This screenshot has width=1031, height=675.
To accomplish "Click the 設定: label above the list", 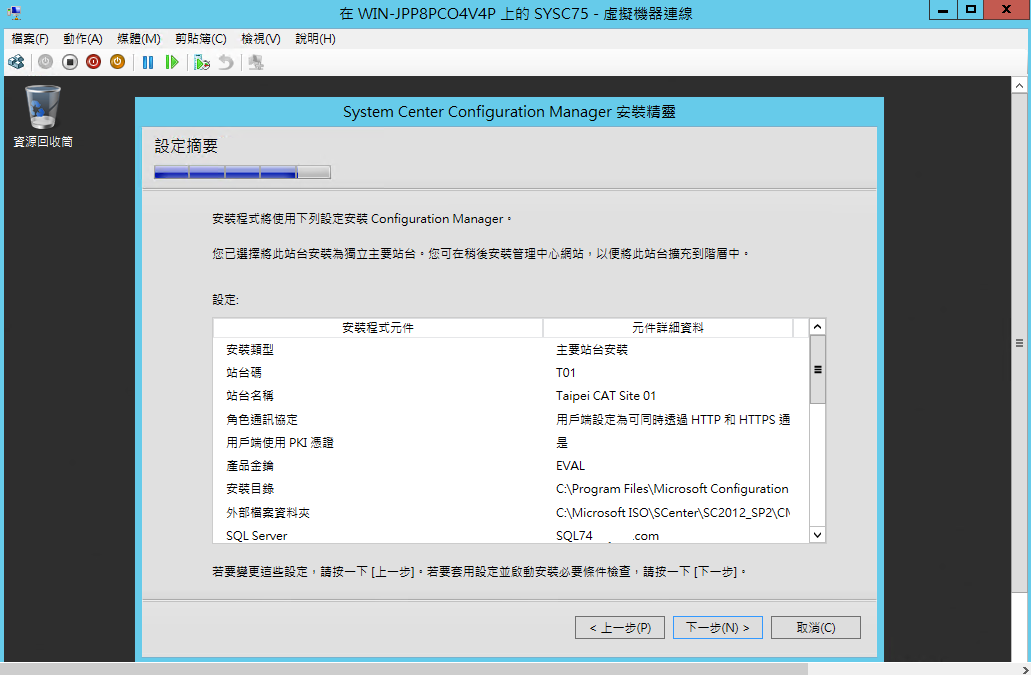I will pos(226,300).
